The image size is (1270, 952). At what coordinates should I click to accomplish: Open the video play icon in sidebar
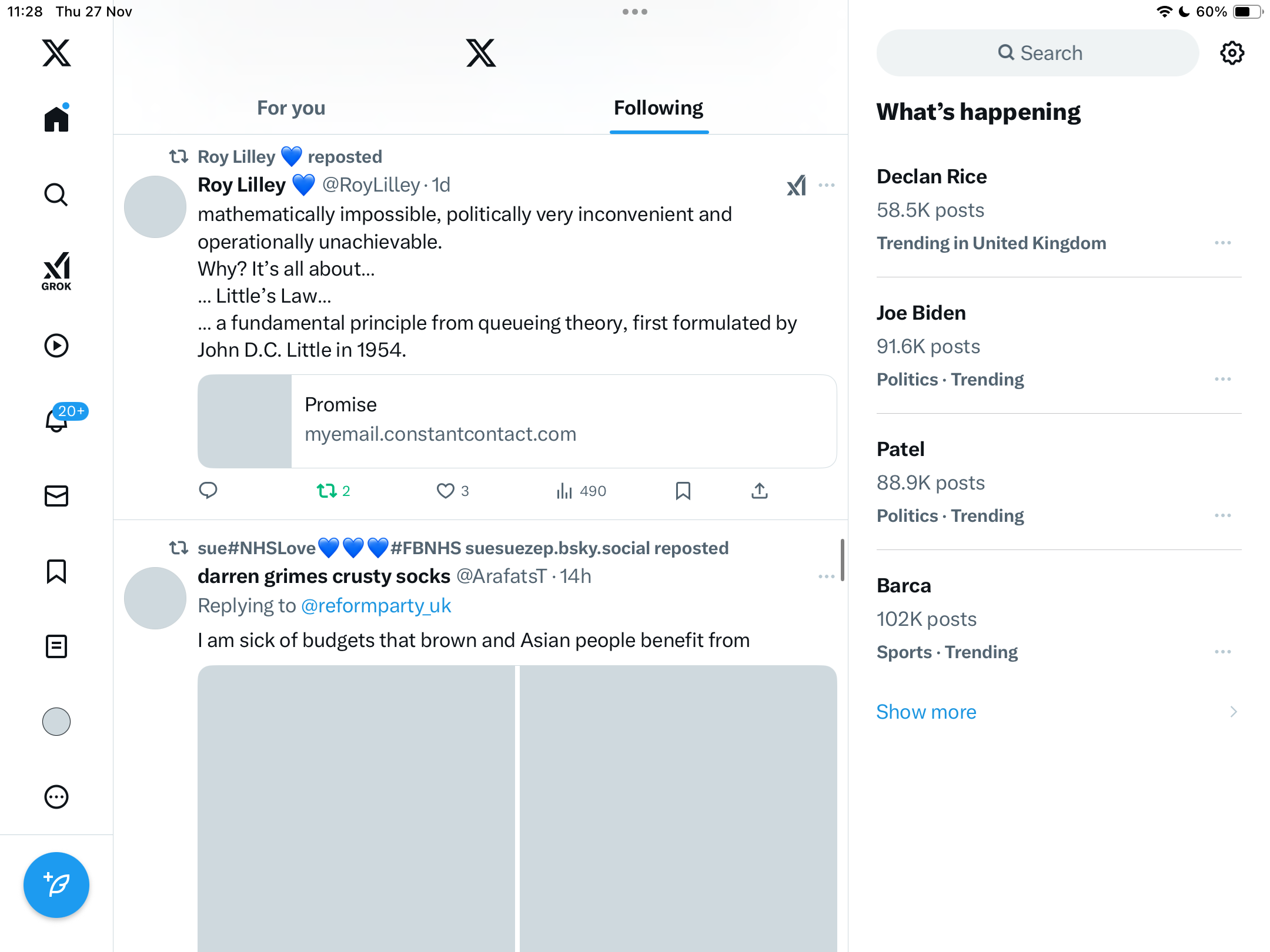pos(56,346)
